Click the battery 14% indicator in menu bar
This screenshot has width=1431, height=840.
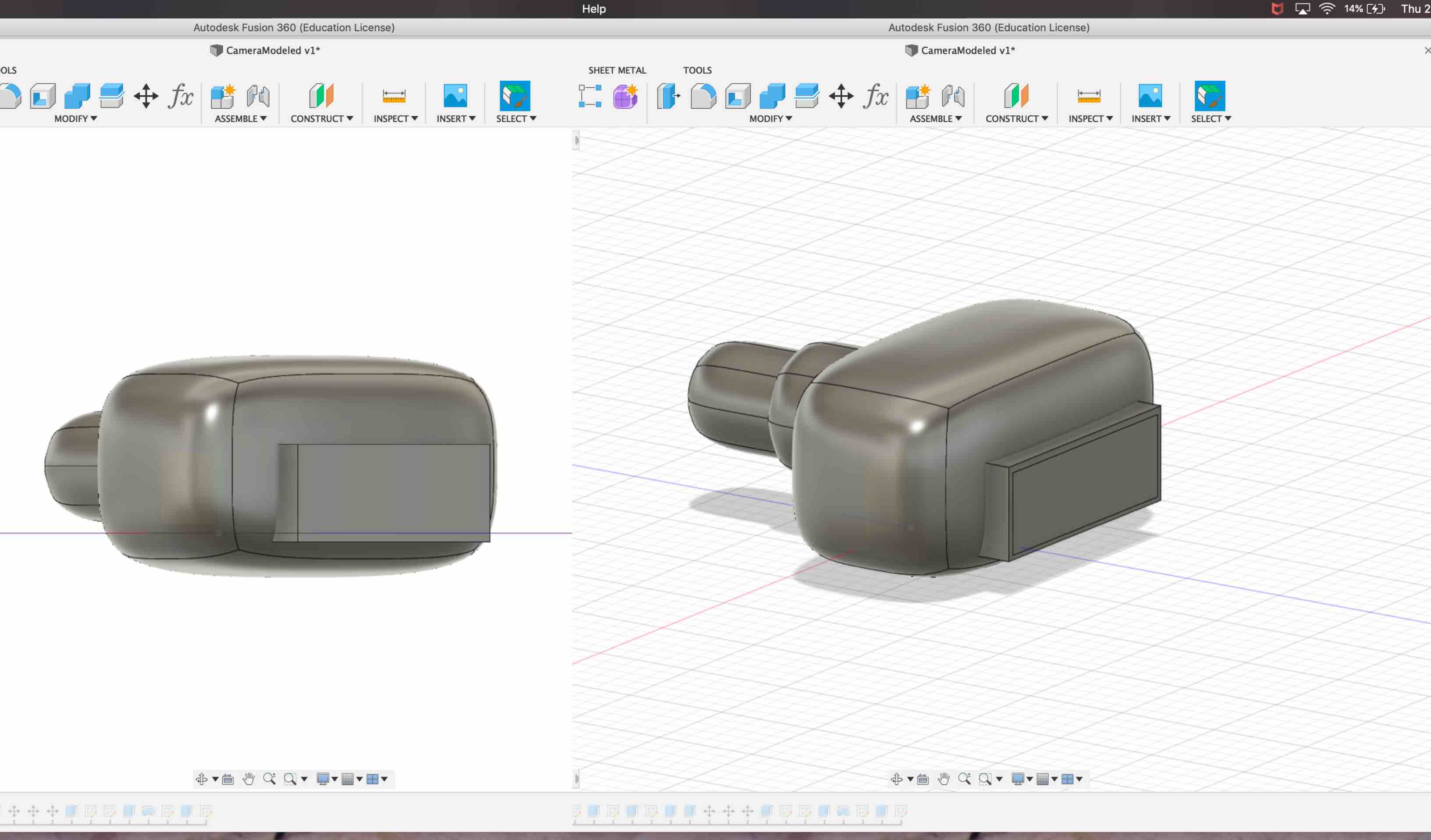(1364, 8)
